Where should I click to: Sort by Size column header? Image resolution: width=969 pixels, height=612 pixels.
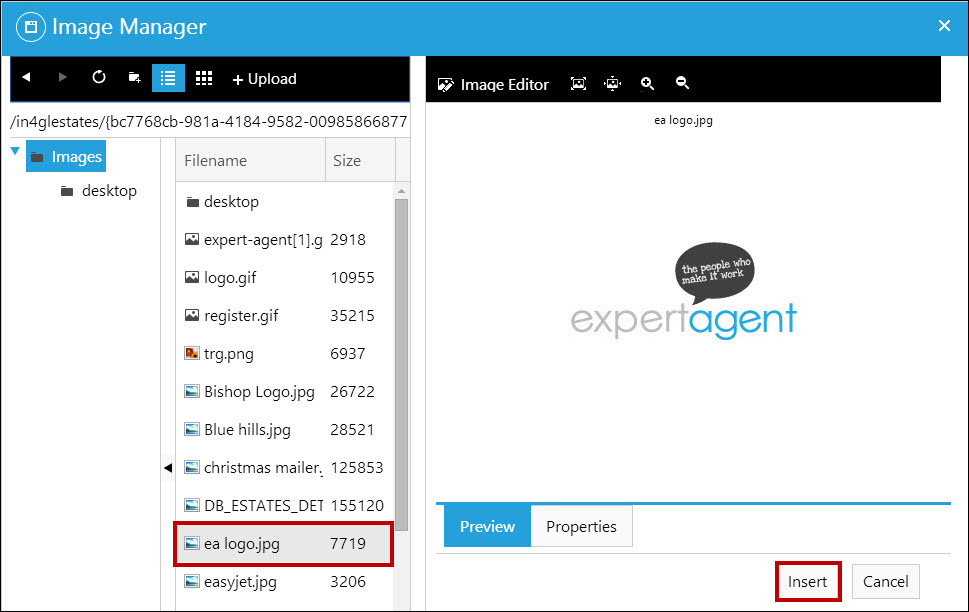click(360, 161)
